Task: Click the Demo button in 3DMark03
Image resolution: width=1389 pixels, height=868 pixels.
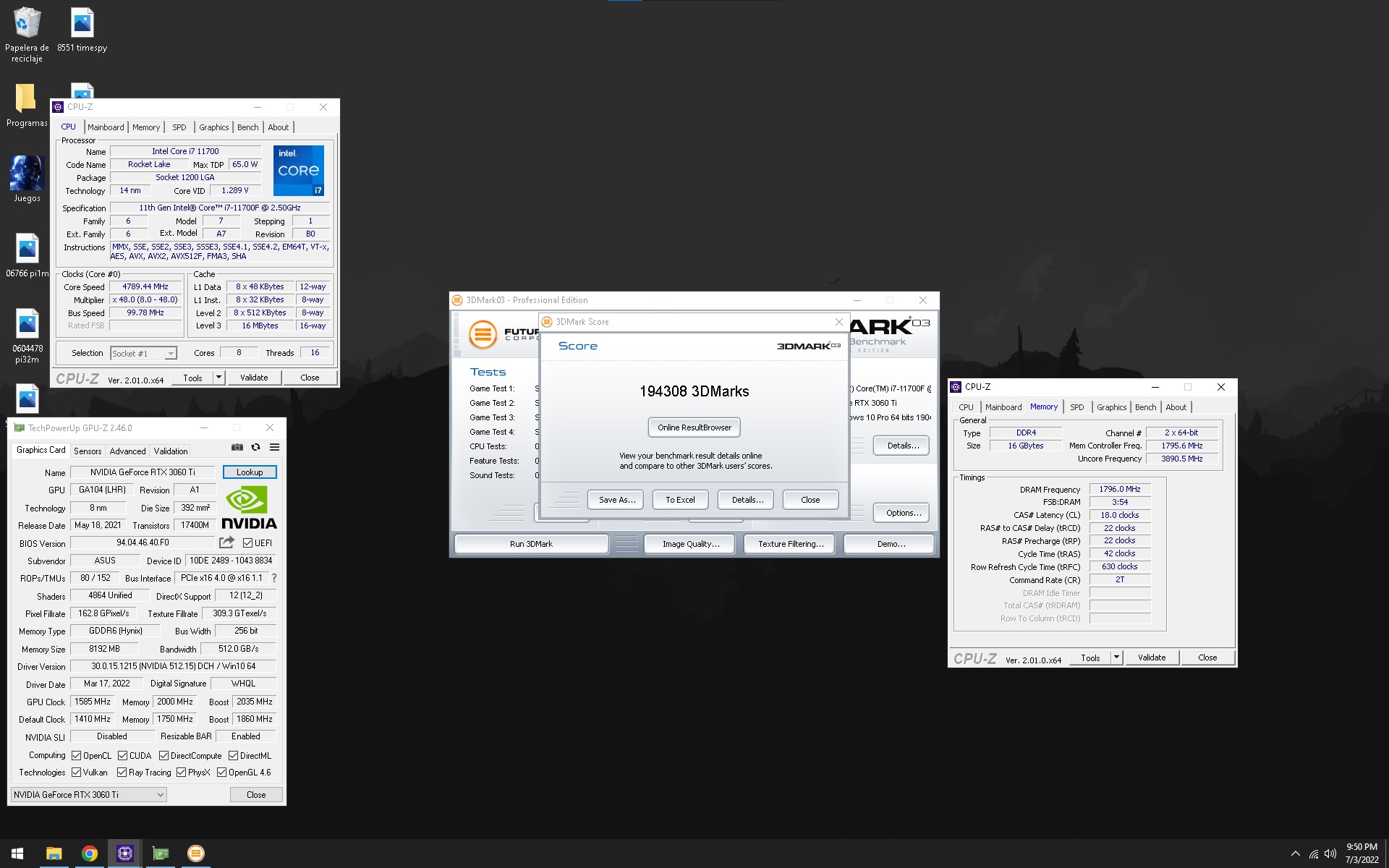Action: tap(891, 544)
